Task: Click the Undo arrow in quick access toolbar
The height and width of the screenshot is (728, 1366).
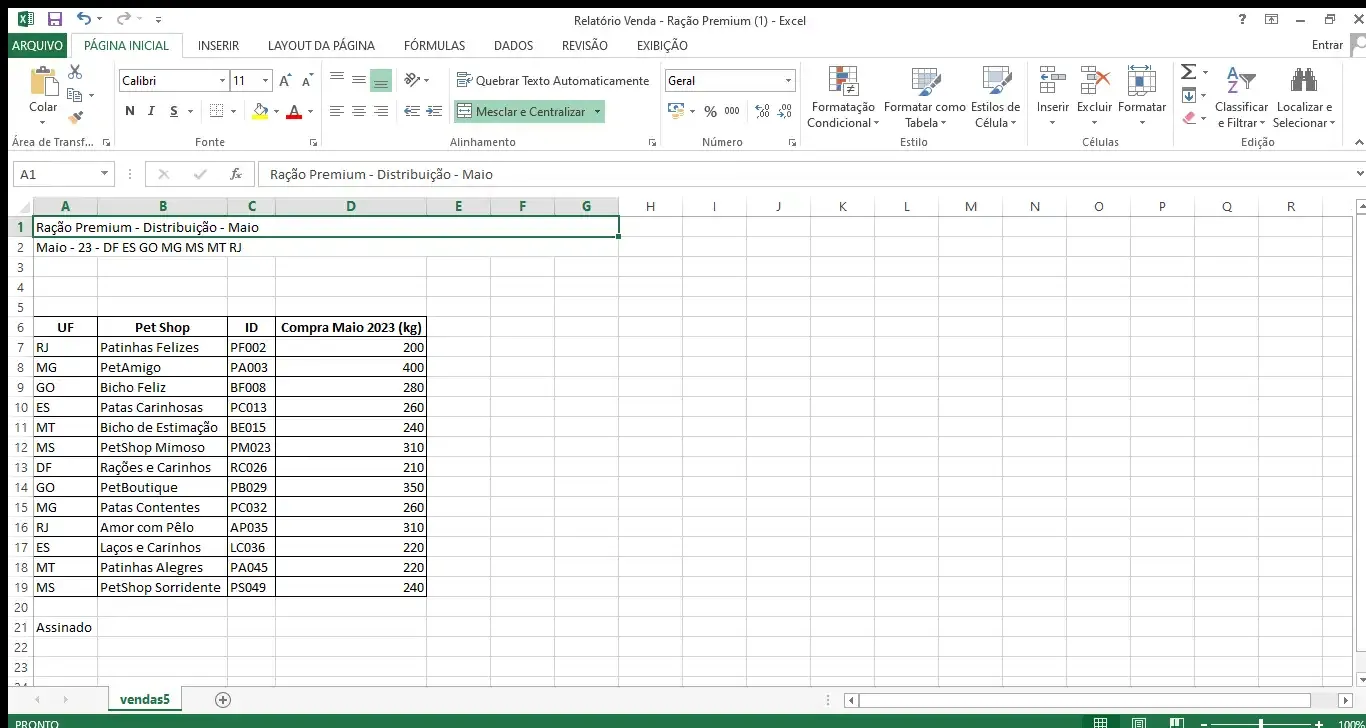Action: tap(84, 19)
